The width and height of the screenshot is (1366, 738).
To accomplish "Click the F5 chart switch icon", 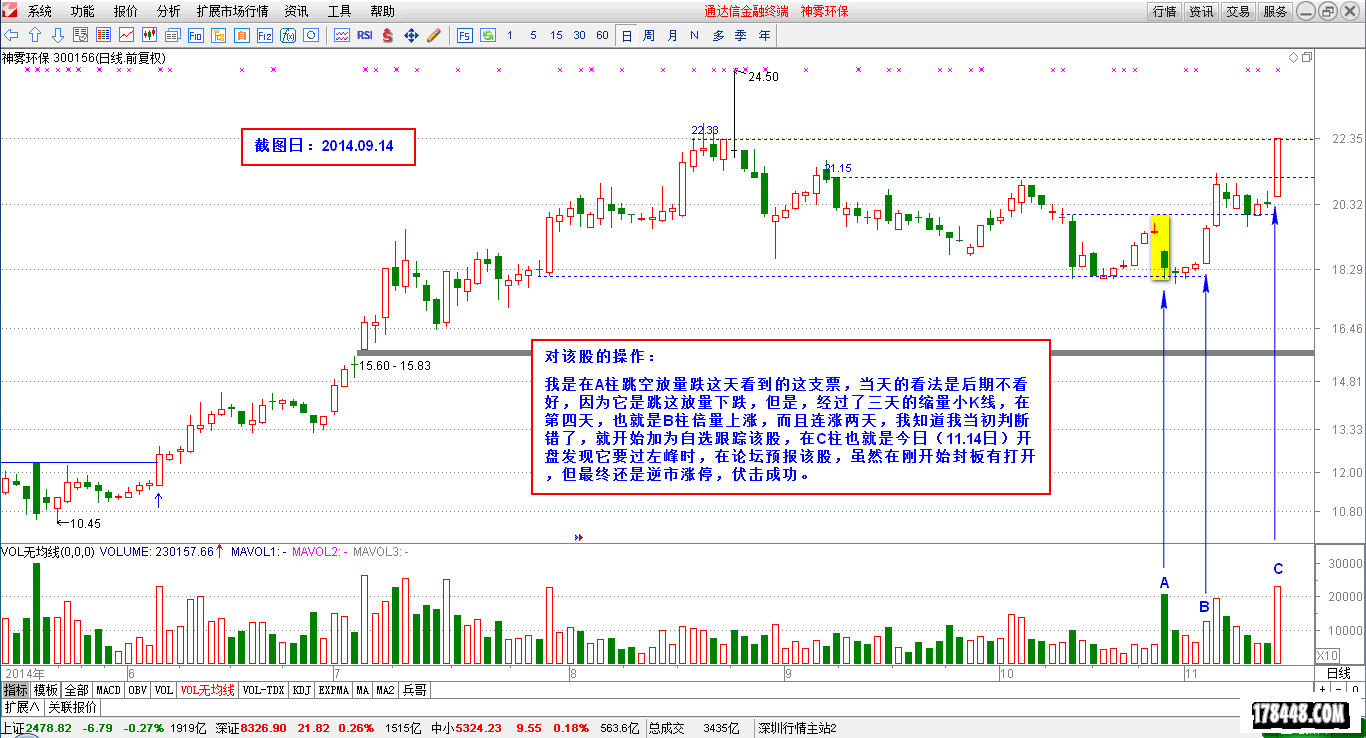I will [x=464, y=35].
